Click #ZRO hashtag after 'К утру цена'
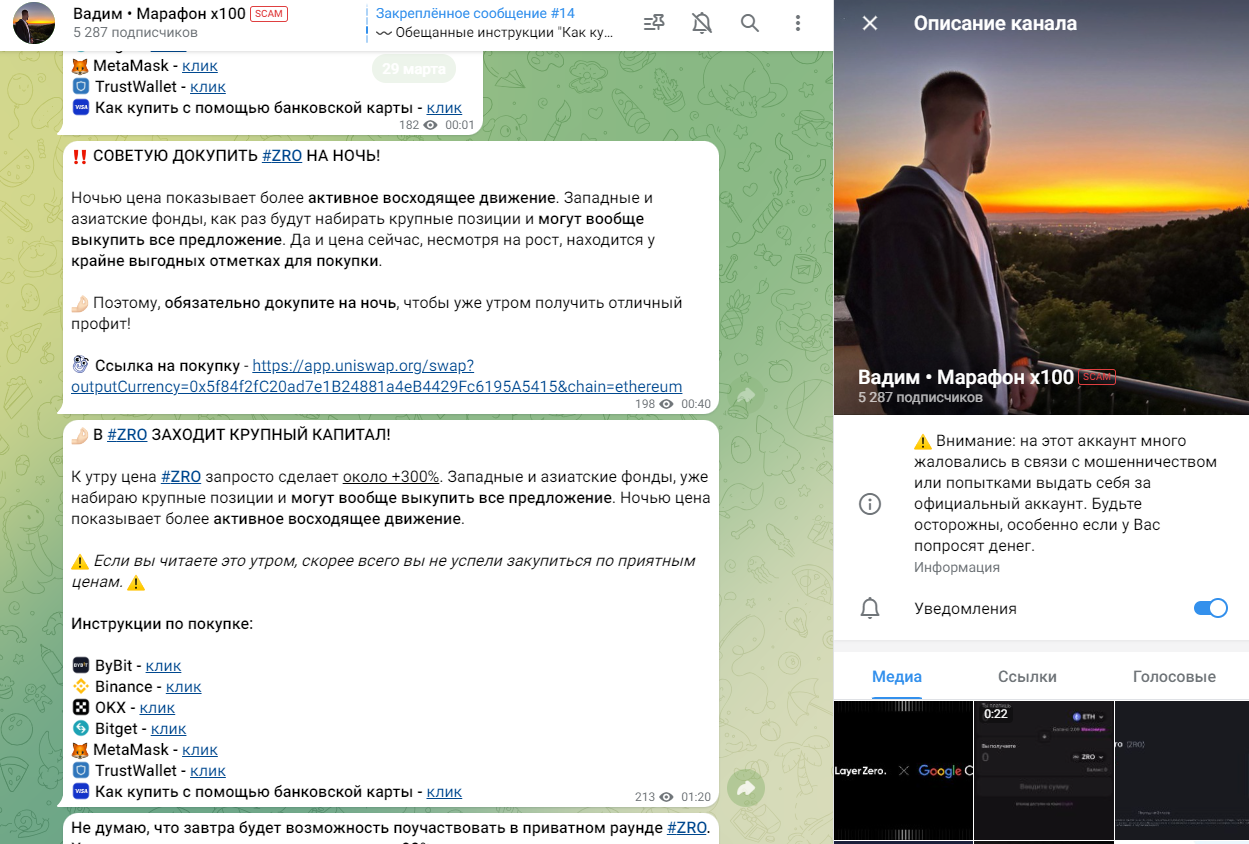1249x844 pixels. [x=181, y=477]
